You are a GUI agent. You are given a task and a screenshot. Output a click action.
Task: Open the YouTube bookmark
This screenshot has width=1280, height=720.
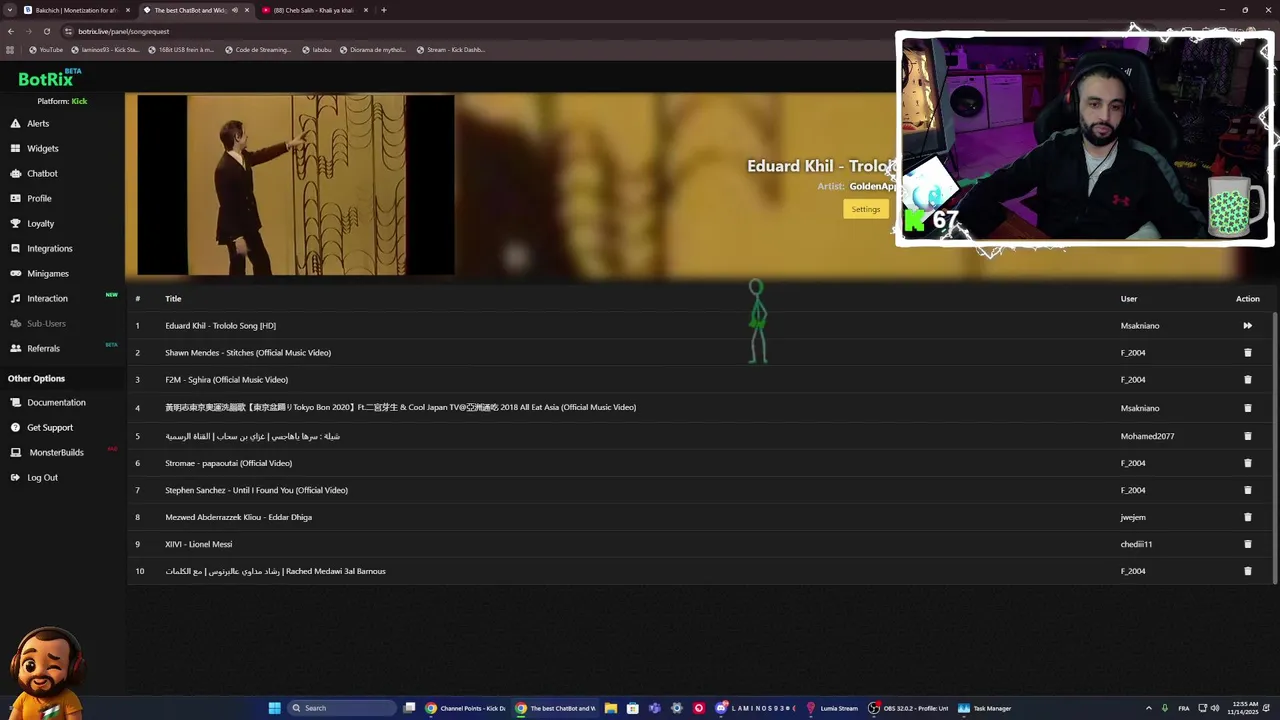coord(46,49)
